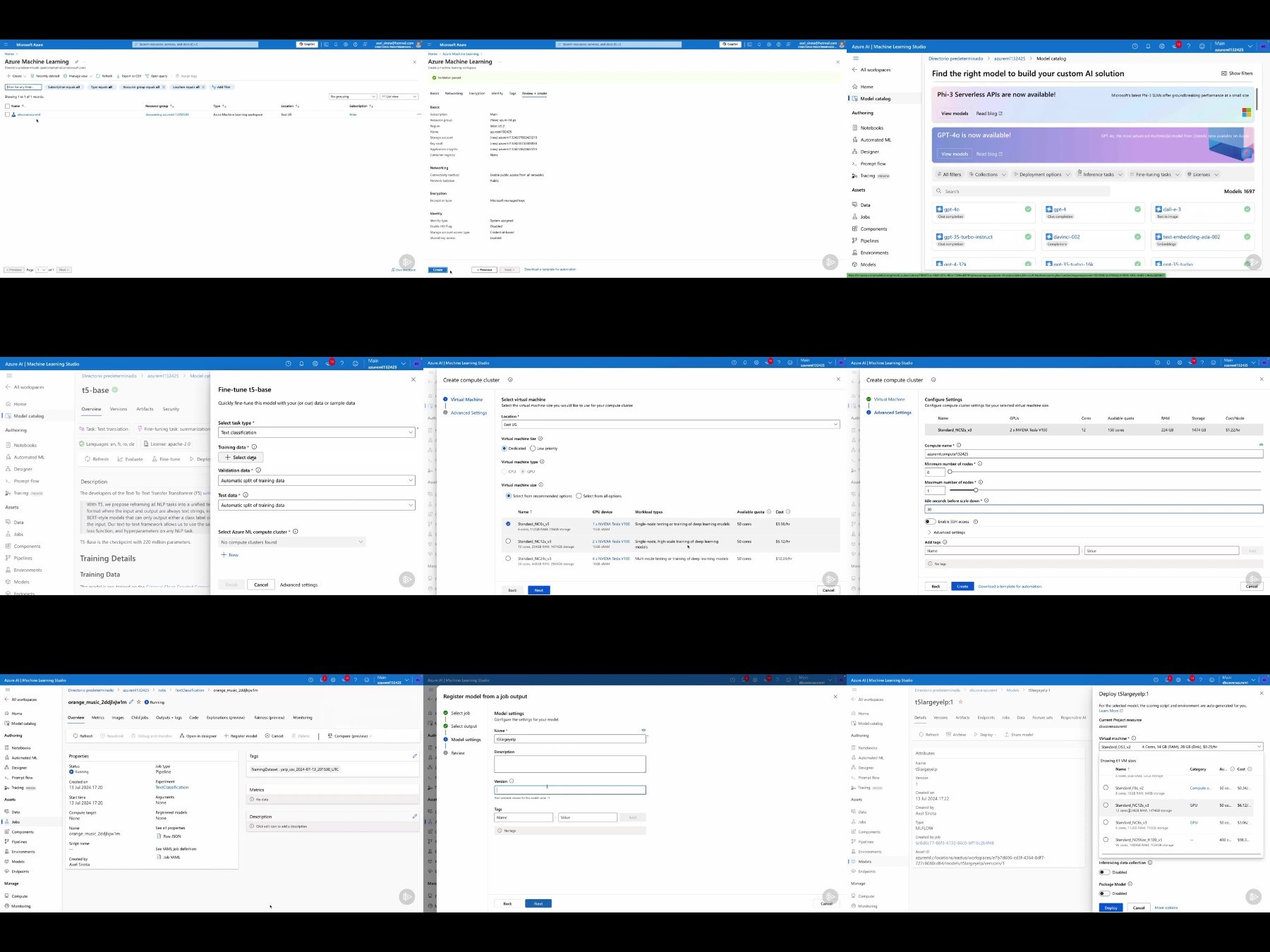This screenshot has height=952, width=1270.
Task: Open Copilot in left Azure portal header
Action: click(307, 44)
